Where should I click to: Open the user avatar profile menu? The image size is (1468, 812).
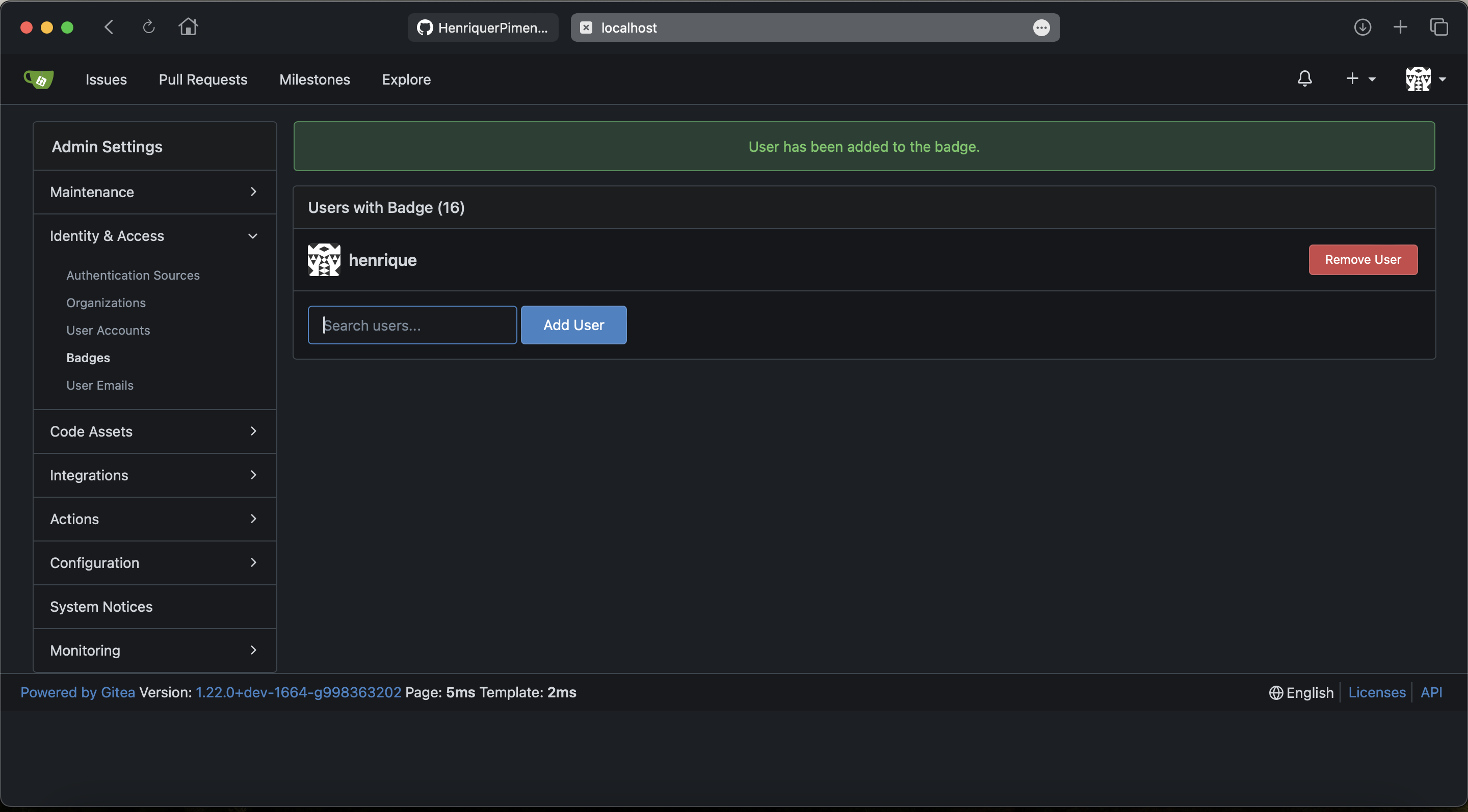[1424, 79]
